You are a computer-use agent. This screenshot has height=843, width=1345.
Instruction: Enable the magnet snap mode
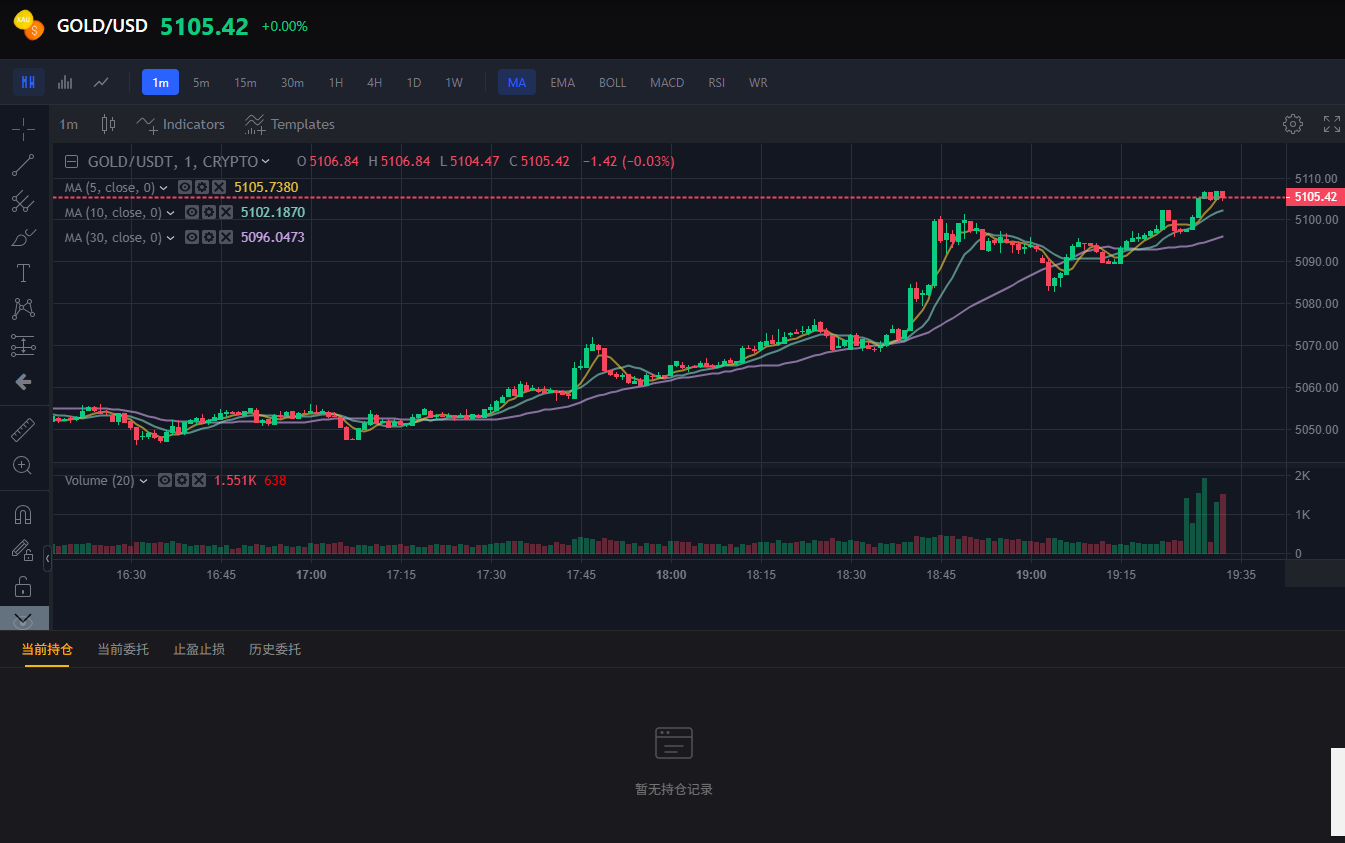pos(23,515)
